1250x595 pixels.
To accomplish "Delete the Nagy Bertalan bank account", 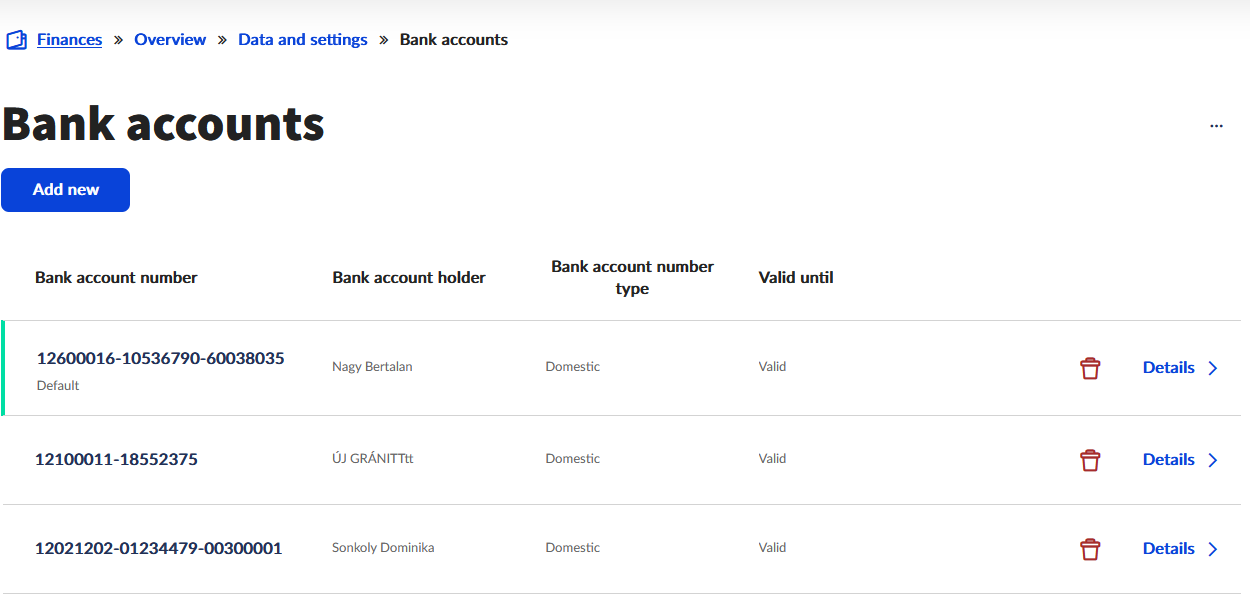I will [x=1090, y=368].
